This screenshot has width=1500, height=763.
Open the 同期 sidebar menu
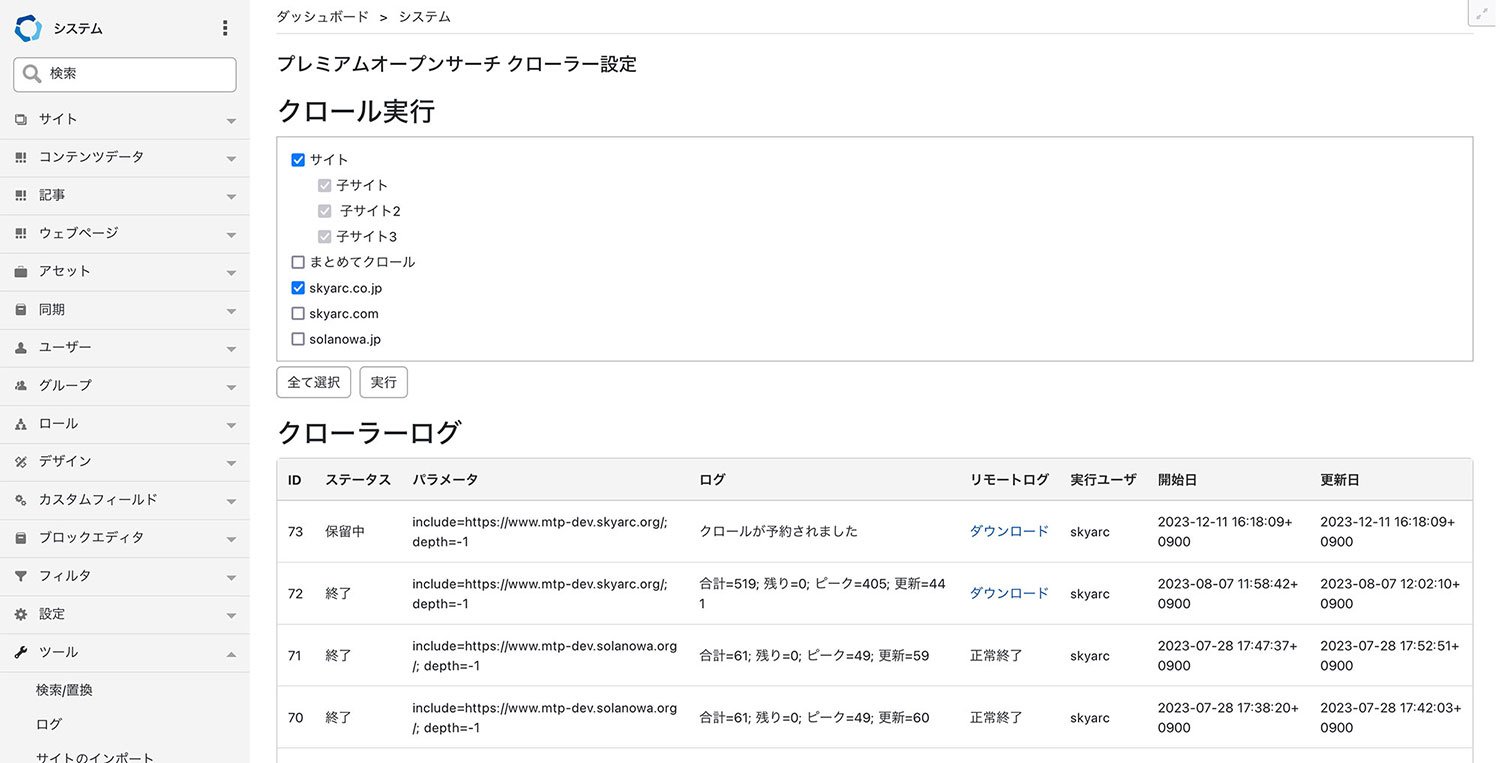tap(125, 309)
